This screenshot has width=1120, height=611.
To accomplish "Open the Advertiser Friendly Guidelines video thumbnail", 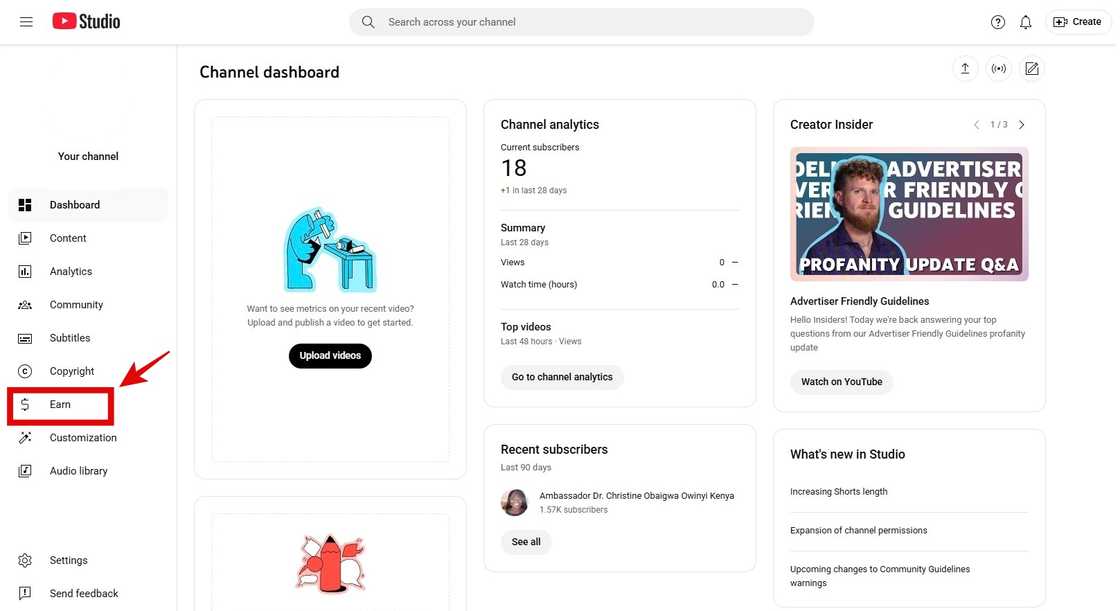I will (909, 214).
